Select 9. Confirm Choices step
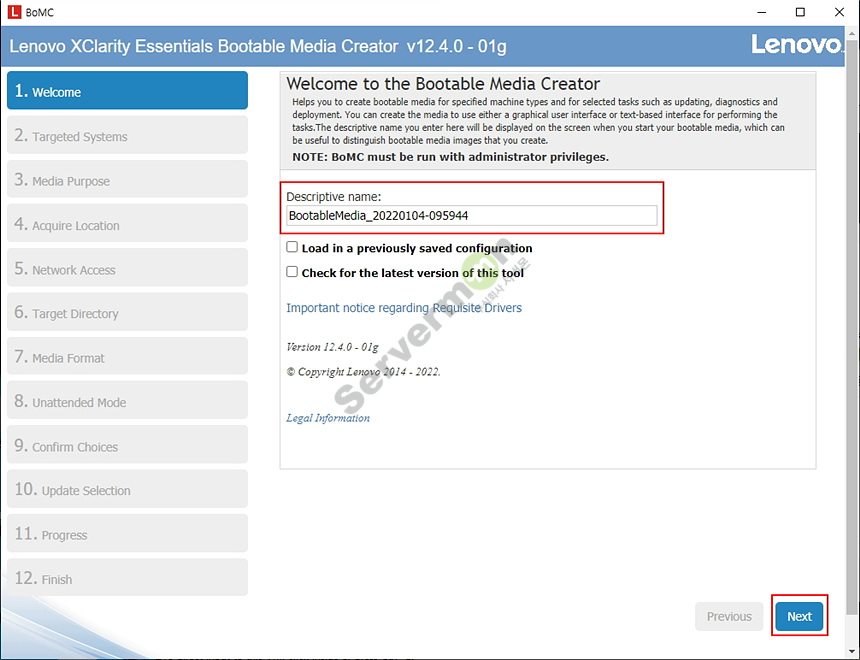Viewport: 860px width, 660px height. pos(127,445)
